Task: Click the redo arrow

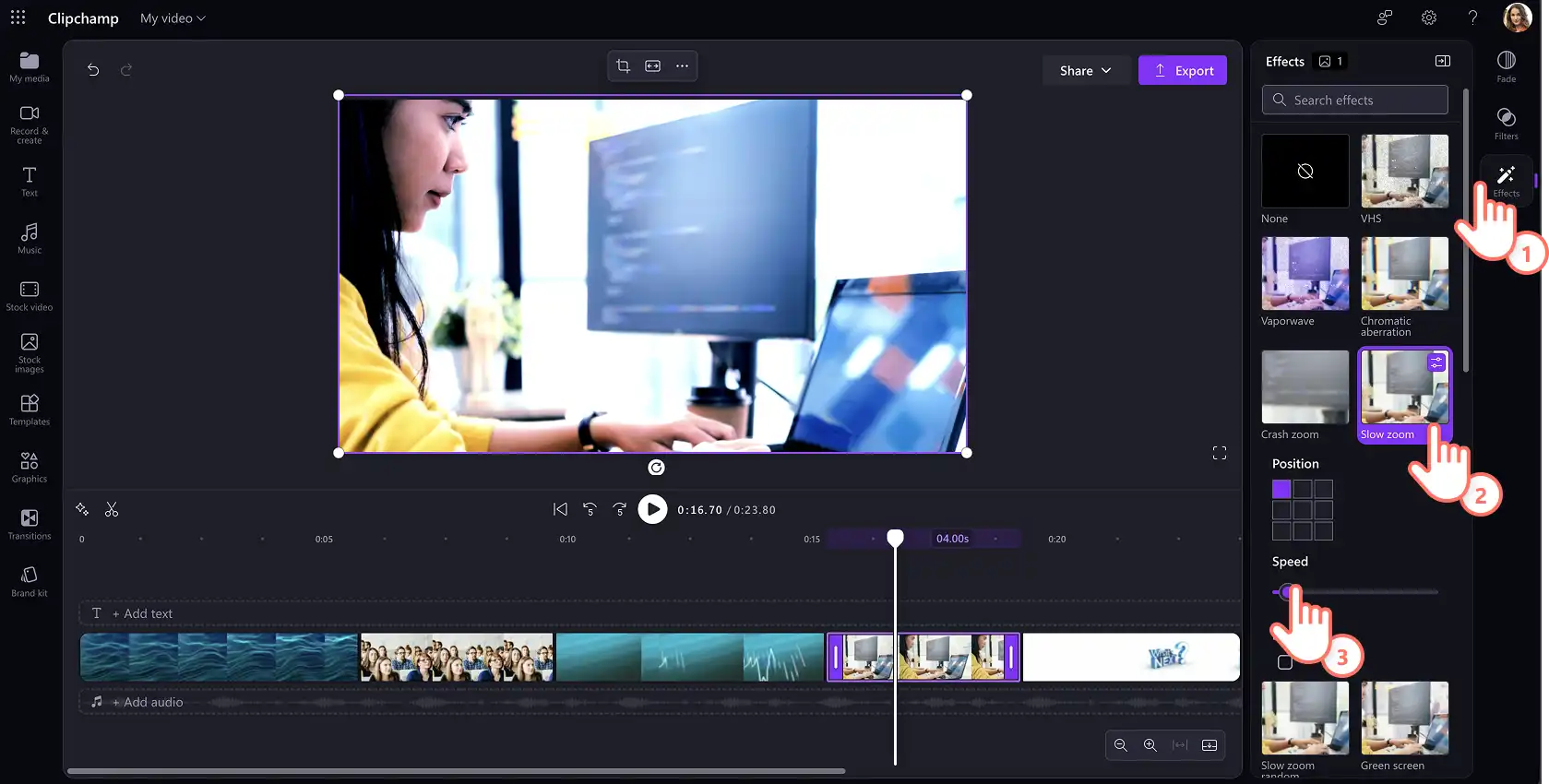Action: tap(126, 70)
